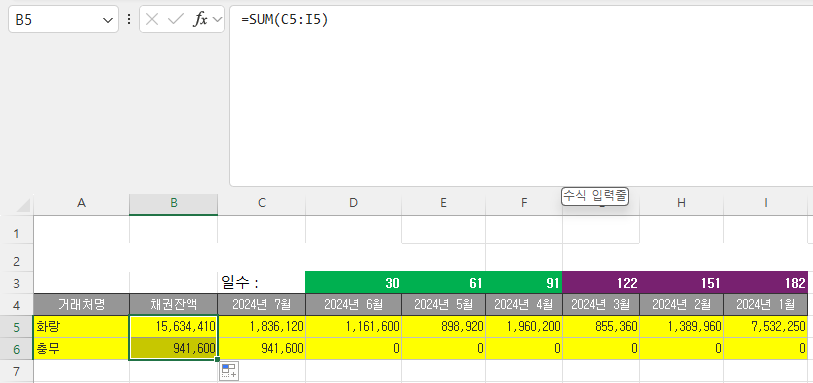This screenshot has width=813, height=383.
Task: Click cell C6 showing 941,600
Action: (262, 349)
